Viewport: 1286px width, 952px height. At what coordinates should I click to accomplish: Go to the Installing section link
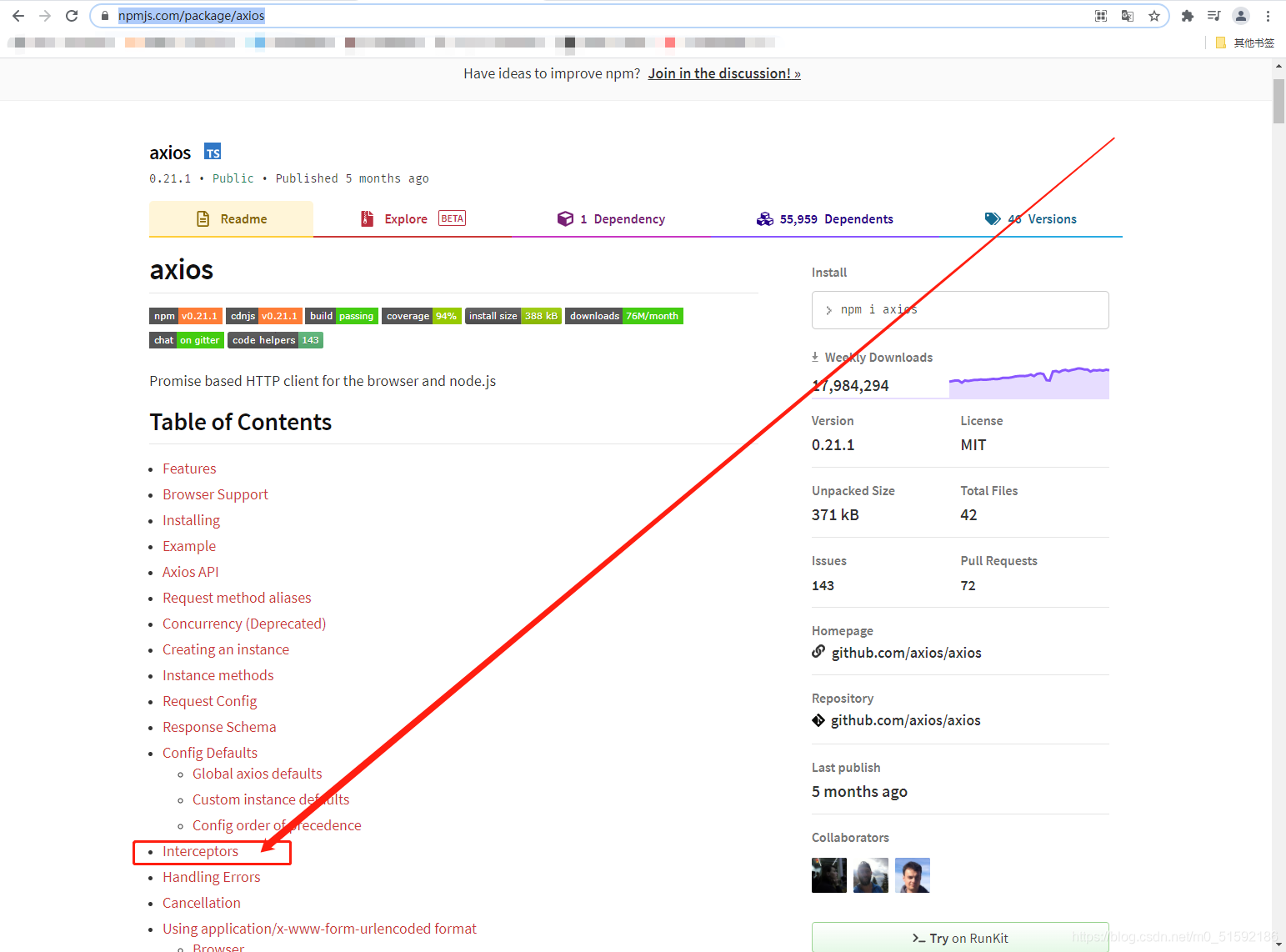point(191,520)
